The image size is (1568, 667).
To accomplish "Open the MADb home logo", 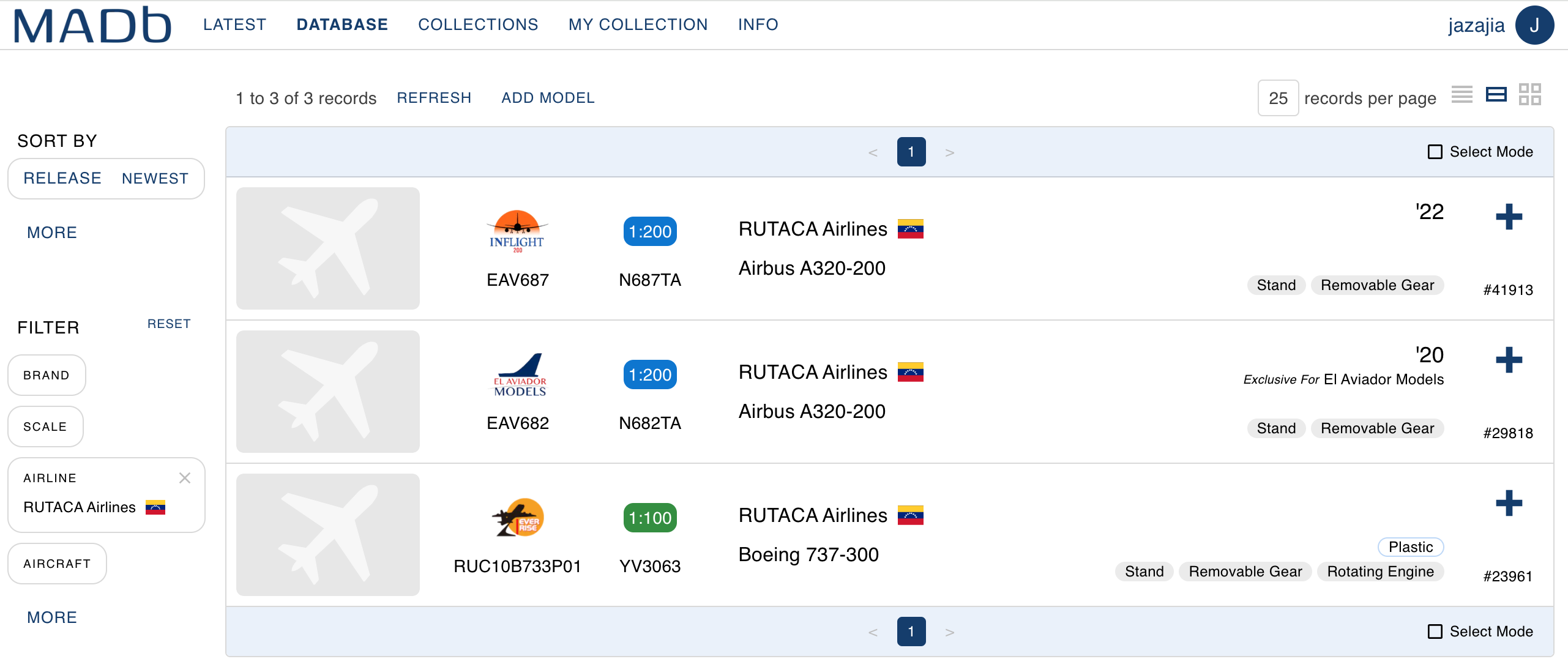I will pyautogui.click(x=92, y=25).
